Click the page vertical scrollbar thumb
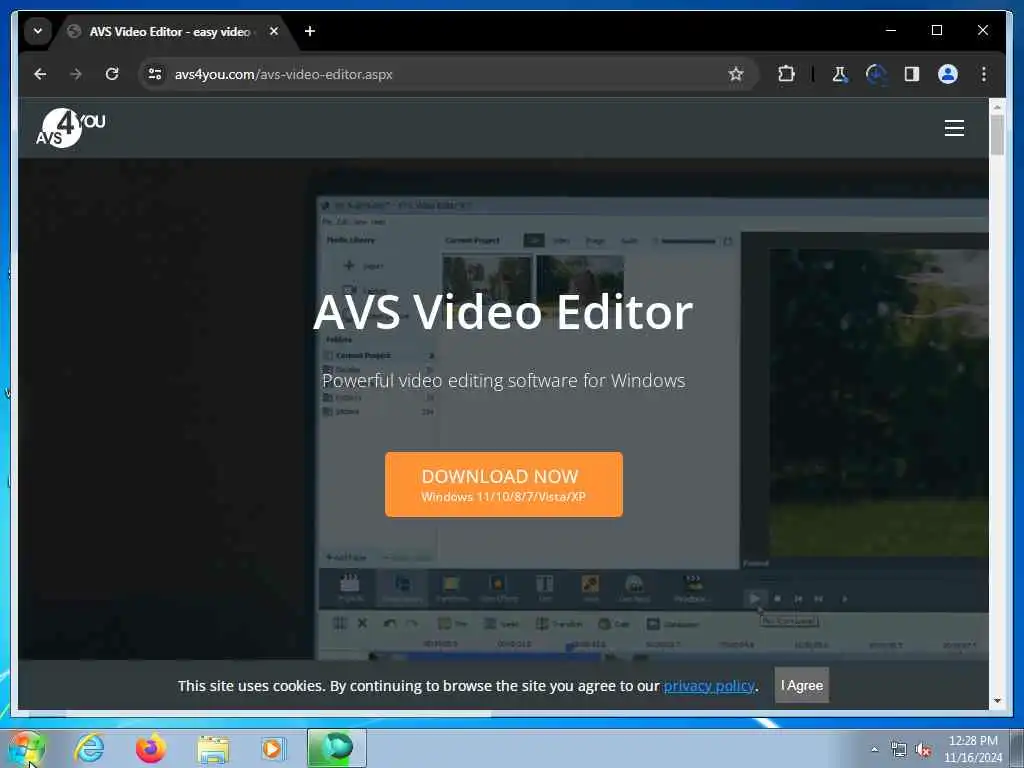The image size is (1024, 768). tap(997, 135)
